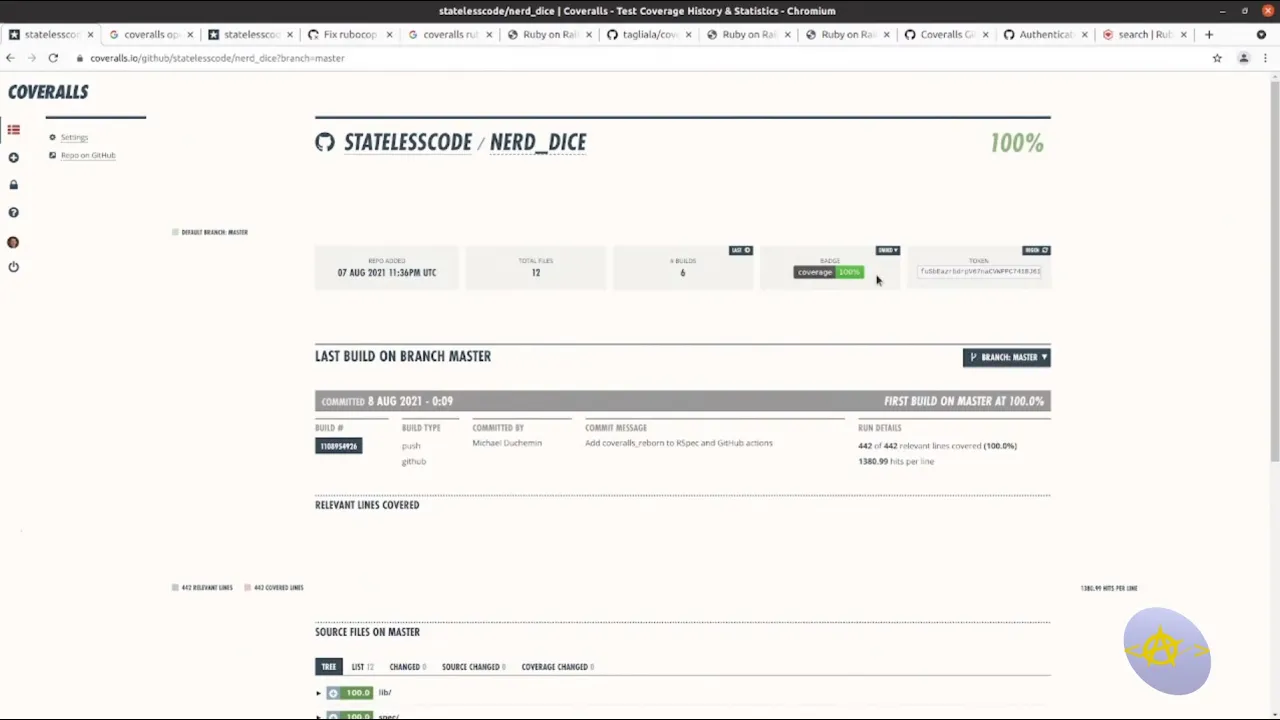The width and height of the screenshot is (1280, 720).
Task: Click the page vertical scrollbar
Action: [x=1274, y=270]
